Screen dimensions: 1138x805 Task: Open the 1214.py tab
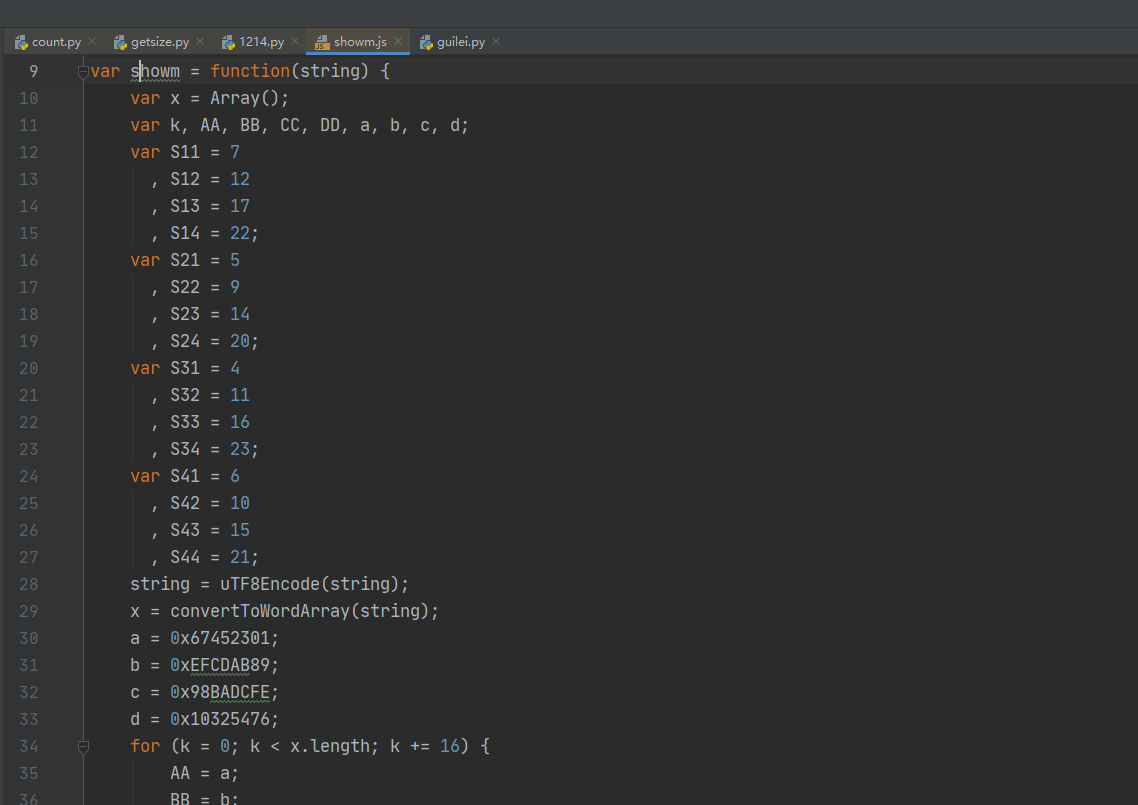261,42
